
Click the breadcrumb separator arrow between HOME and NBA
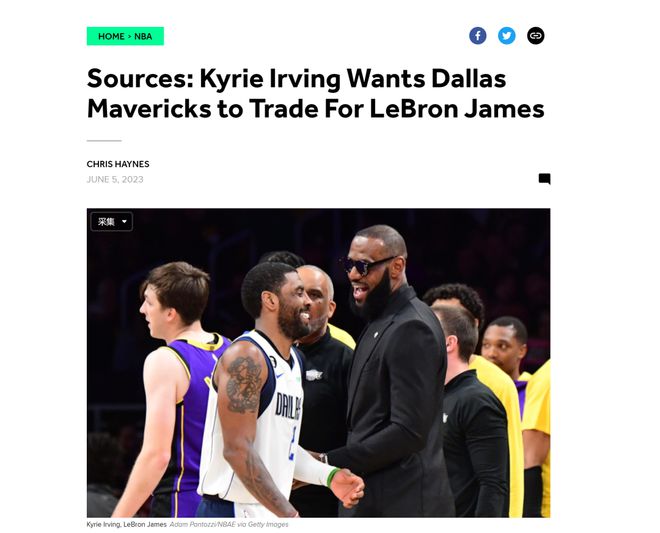point(129,36)
